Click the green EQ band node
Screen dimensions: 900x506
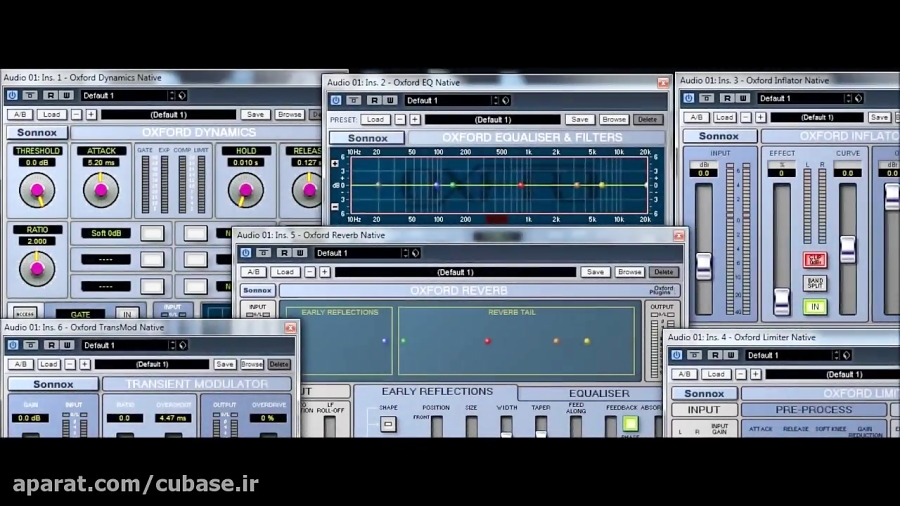pos(453,185)
